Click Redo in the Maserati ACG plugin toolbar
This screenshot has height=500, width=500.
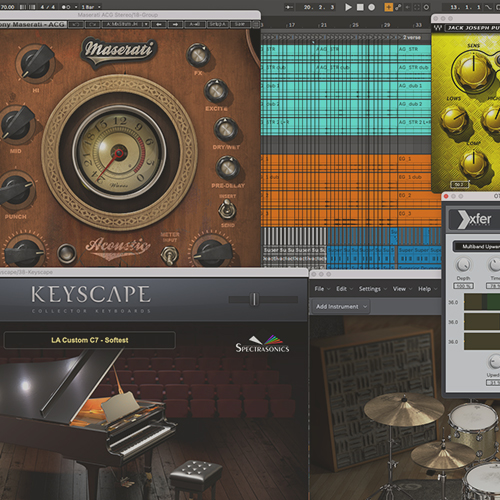pyautogui.click(x=93, y=24)
